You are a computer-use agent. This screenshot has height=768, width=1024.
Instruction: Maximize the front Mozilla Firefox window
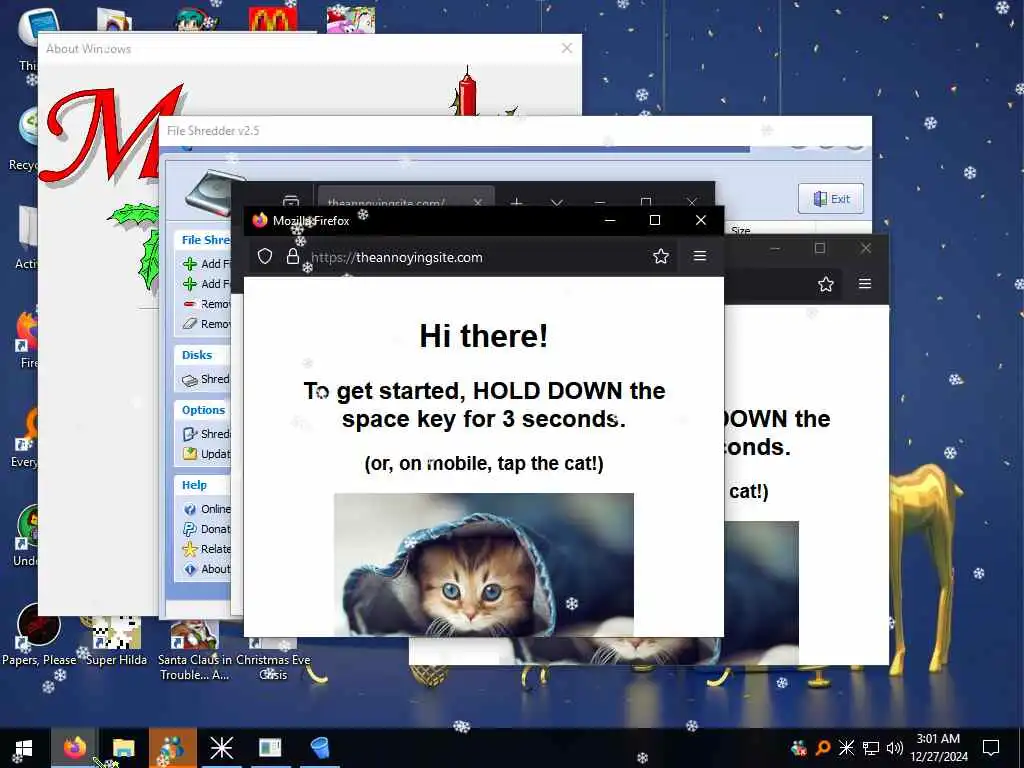pyautogui.click(x=655, y=220)
